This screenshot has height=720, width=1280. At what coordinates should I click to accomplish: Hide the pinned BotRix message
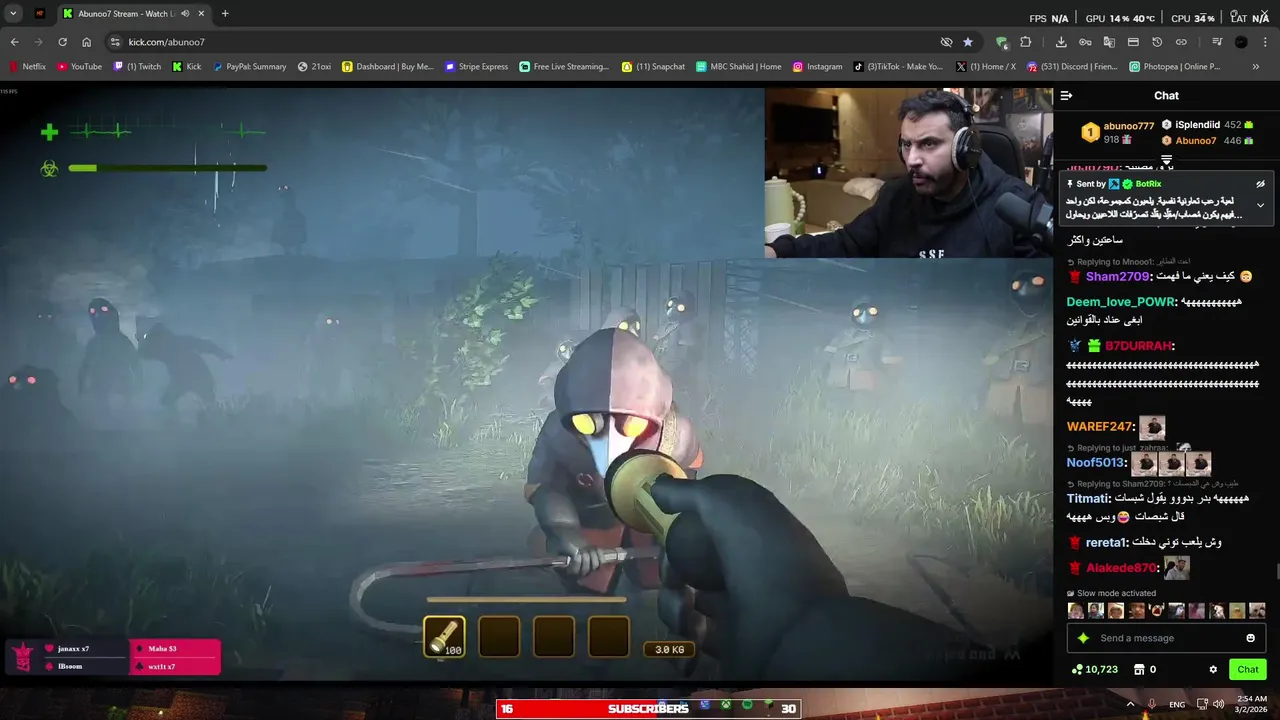point(1260,184)
